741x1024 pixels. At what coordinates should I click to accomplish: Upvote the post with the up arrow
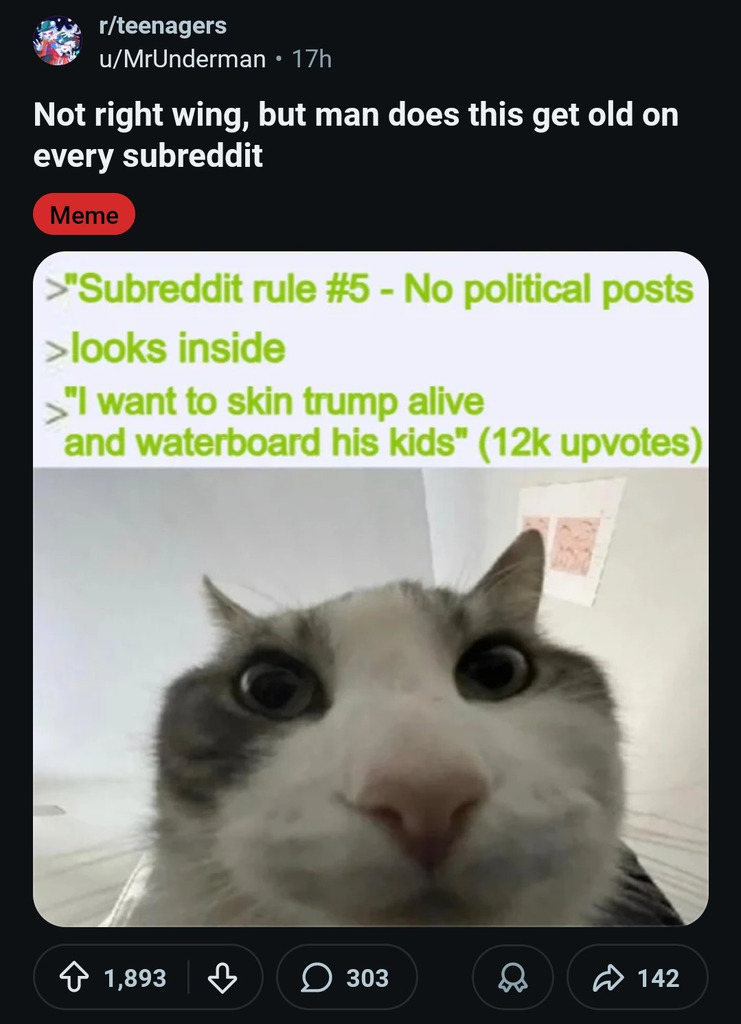[x=74, y=978]
